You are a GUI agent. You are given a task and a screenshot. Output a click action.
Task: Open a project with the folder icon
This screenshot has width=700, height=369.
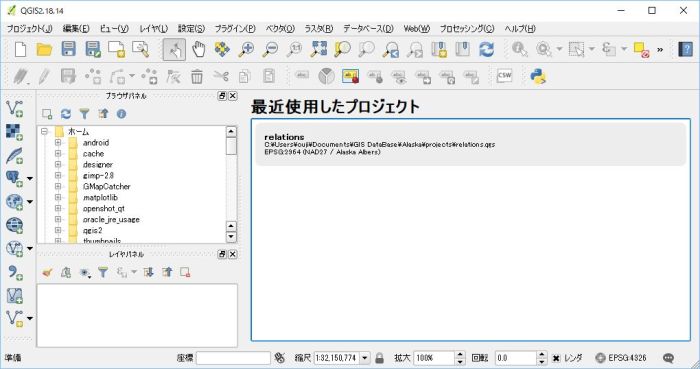point(44,49)
